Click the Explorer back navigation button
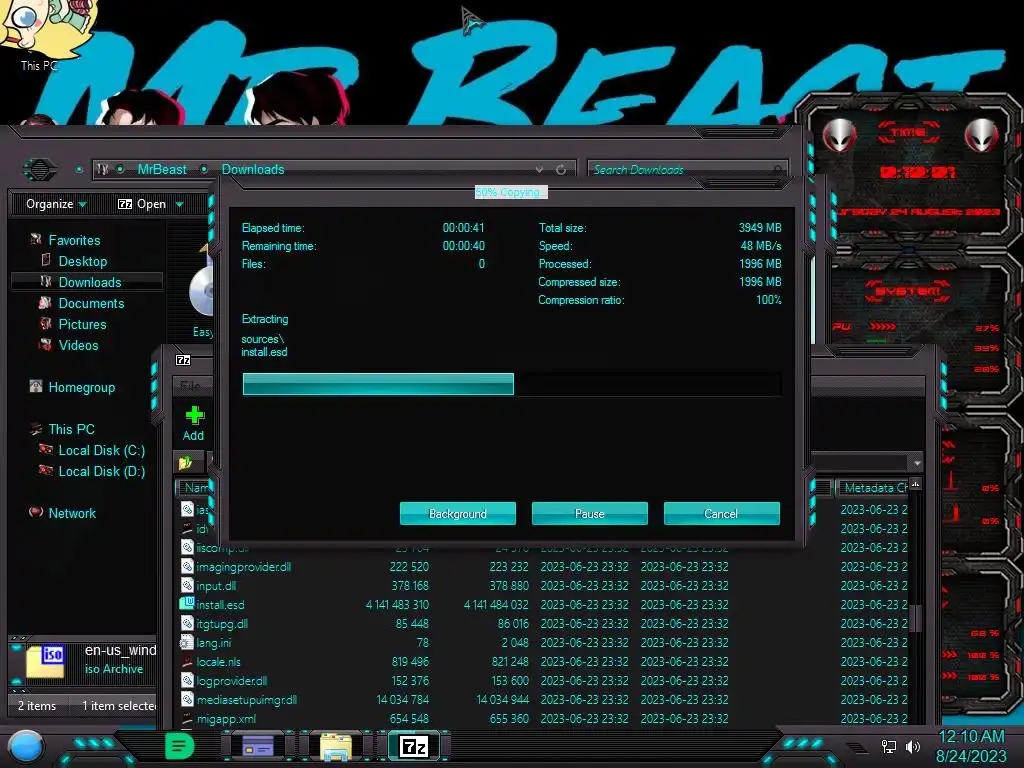Screen dimensions: 1024x768 (x=40, y=170)
